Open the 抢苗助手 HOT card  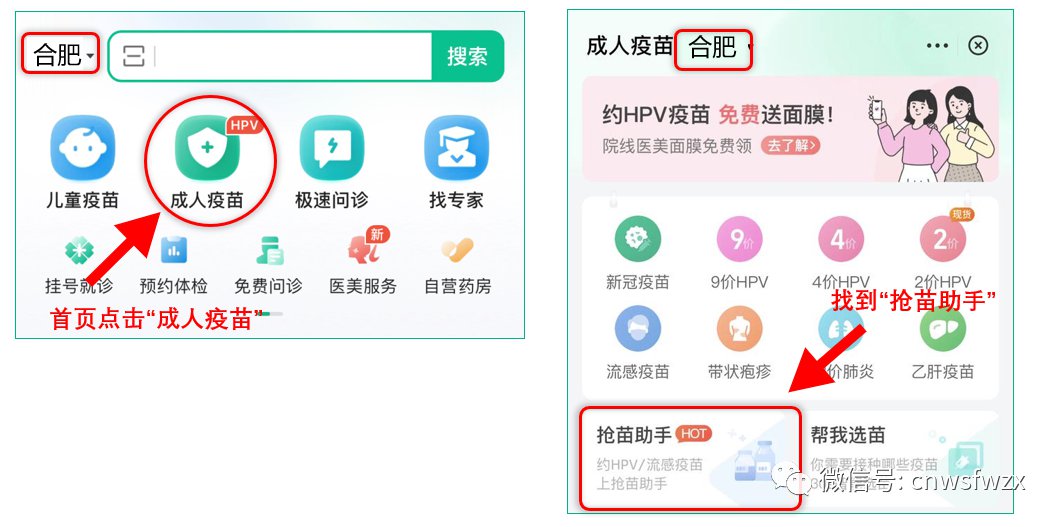click(x=691, y=459)
